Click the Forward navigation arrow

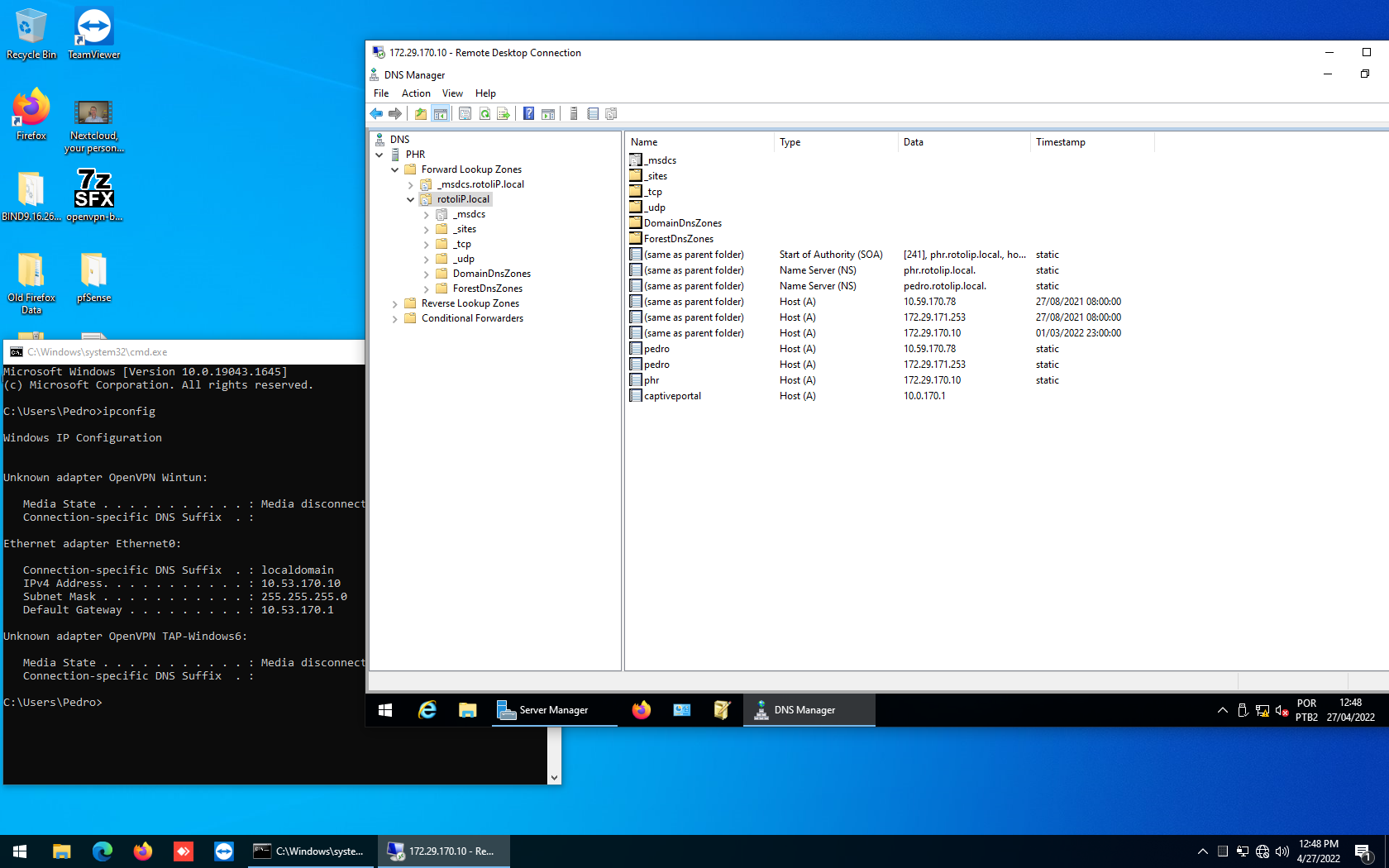(395, 113)
